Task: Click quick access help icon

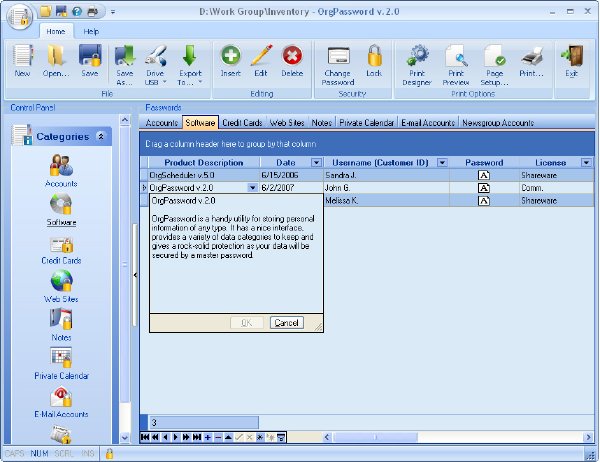Action: 77,11
